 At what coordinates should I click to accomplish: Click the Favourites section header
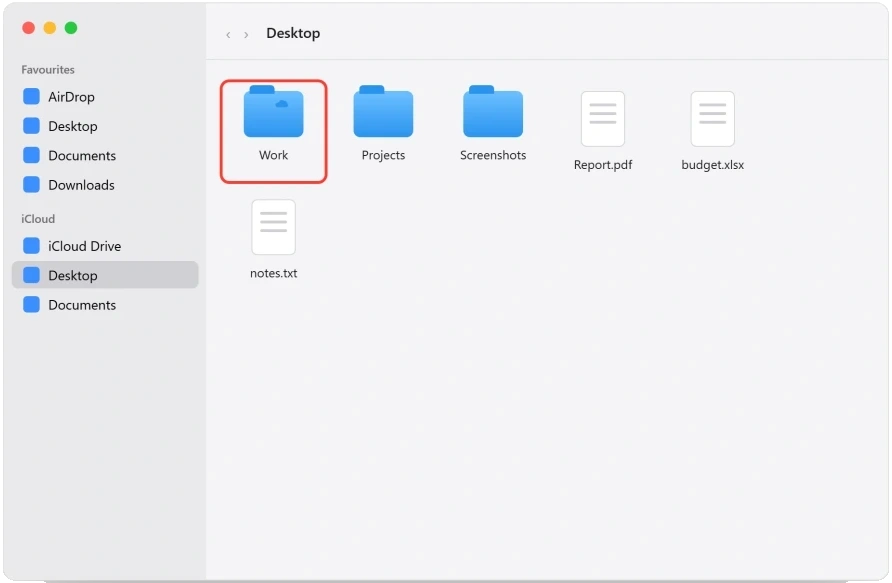pyautogui.click(x=48, y=70)
